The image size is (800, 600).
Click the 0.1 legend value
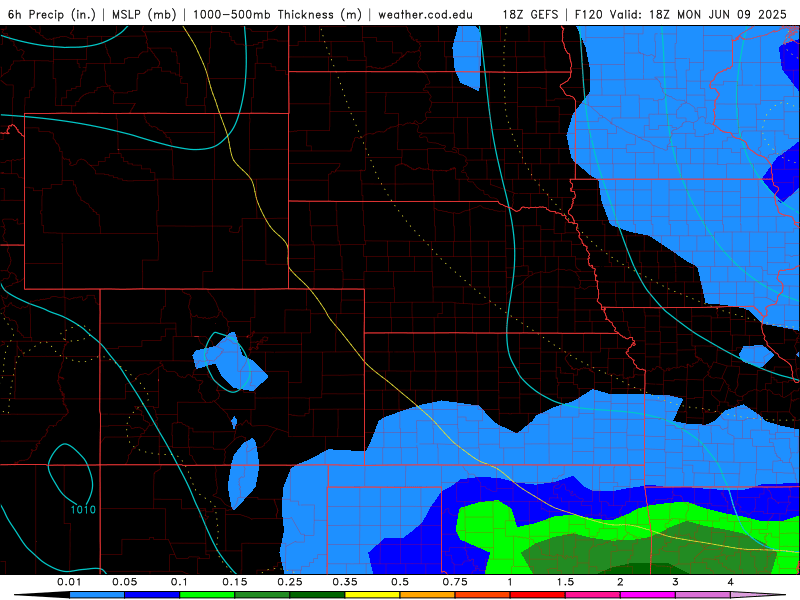click(179, 582)
